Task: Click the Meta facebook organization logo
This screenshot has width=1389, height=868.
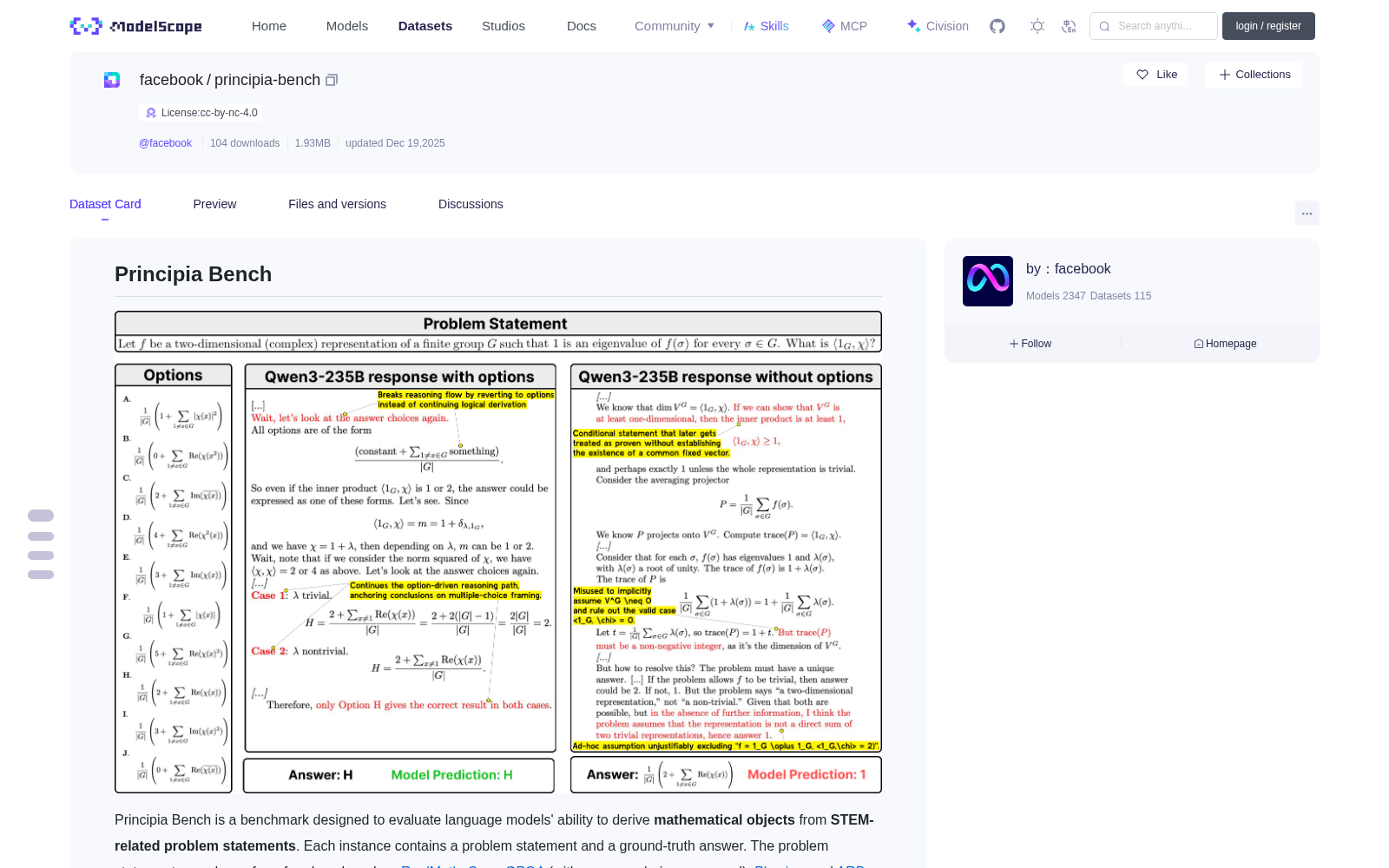Action: (988, 281)
